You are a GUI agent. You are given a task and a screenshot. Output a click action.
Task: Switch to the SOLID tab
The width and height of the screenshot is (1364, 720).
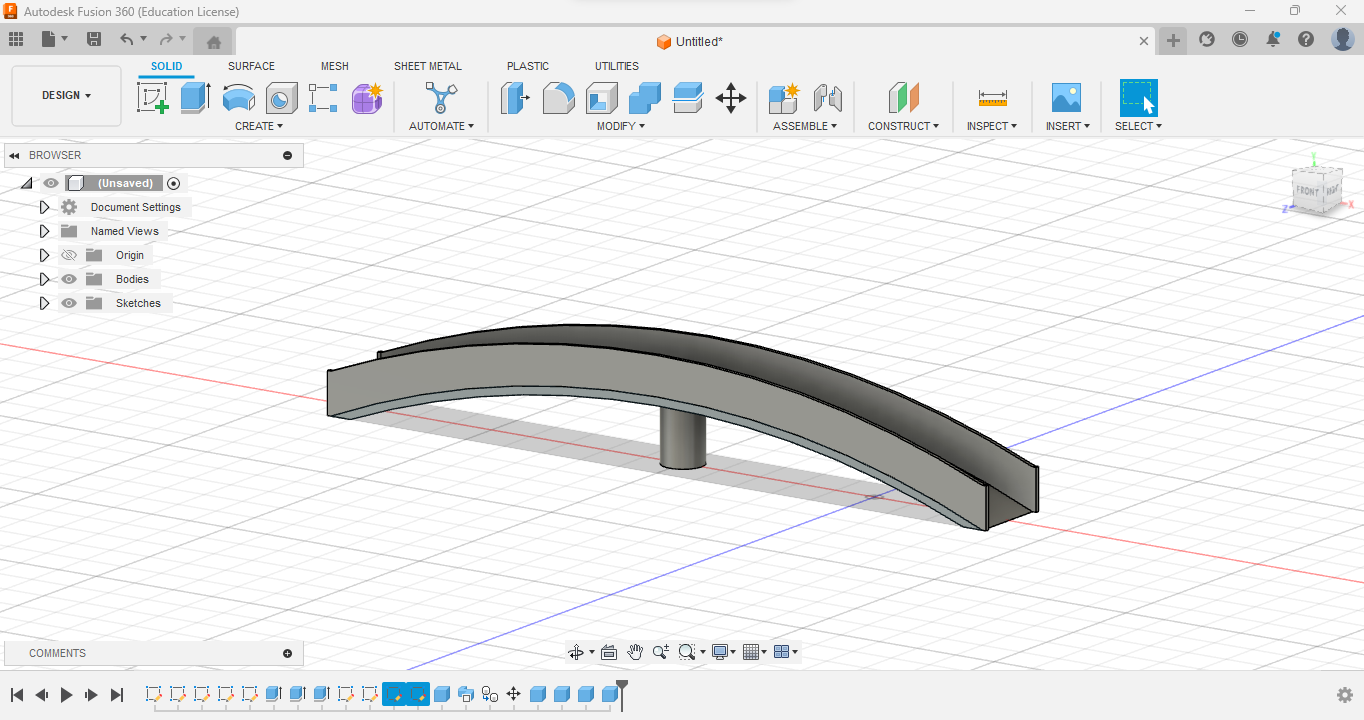click(167, 66)
